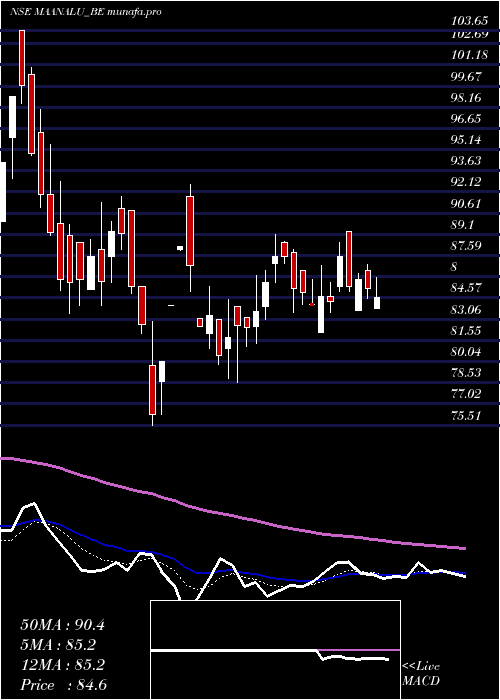Click the 98.16 price level label
This screenshot has height=700, width=500.
tap(466, 98)
